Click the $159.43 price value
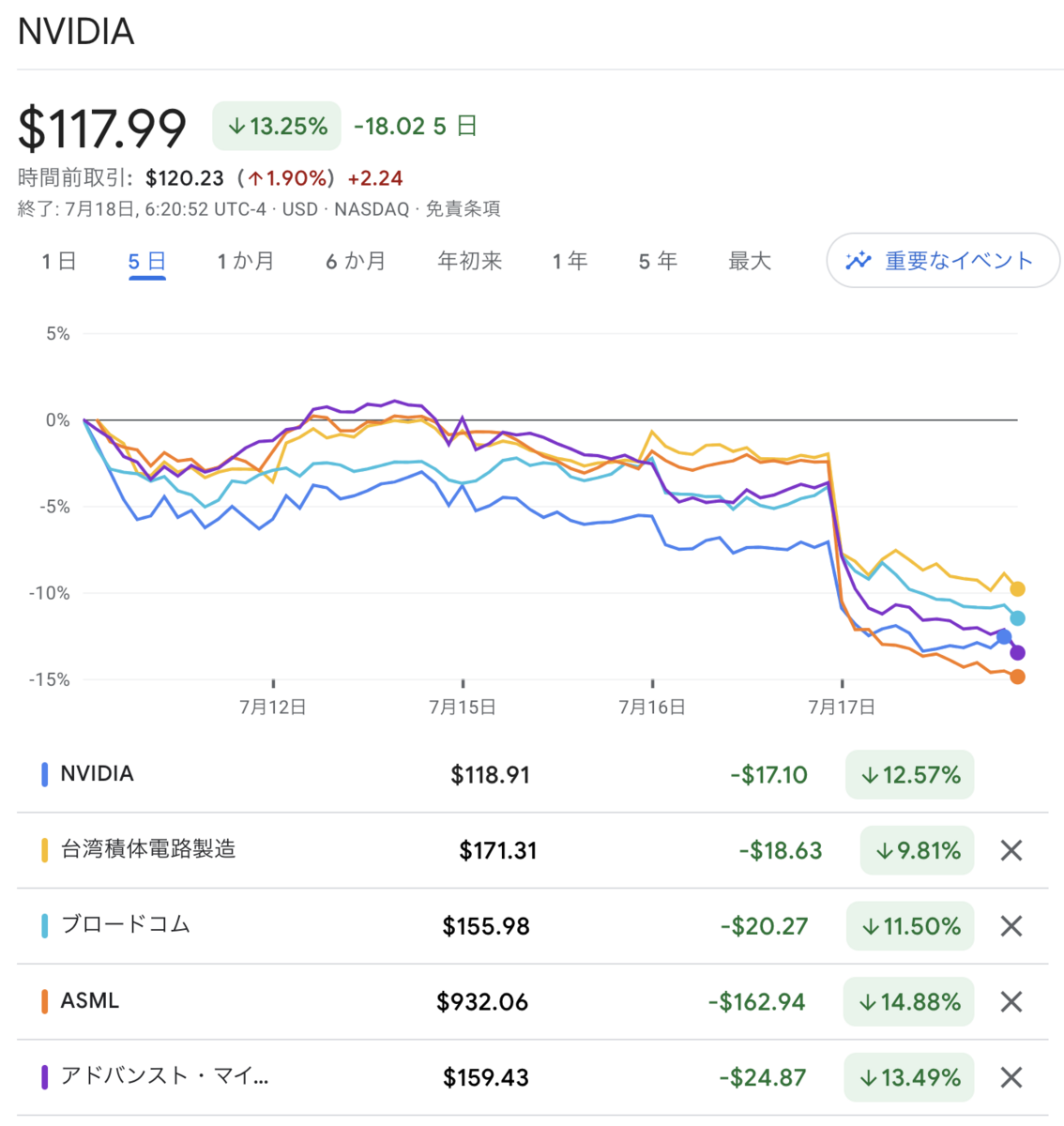1064x1126 pixels. point(486,1078)
